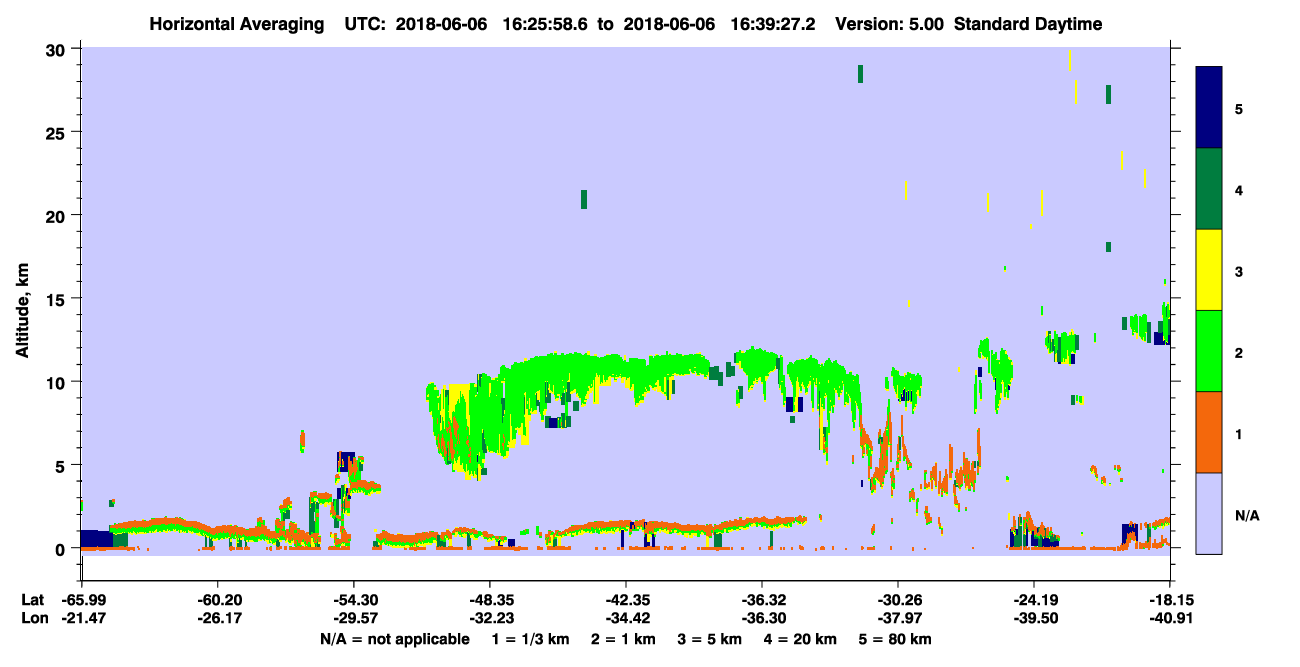Image resolution: width=1300 pixels, height=667 pixels.
Task: Click the colorbar label N/A
Action: point(1246,515)
